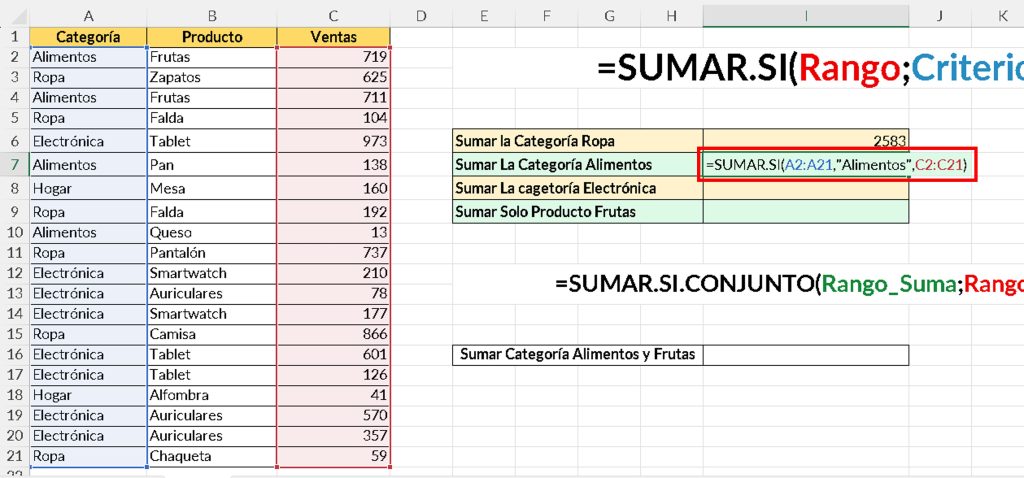Select the "Alfombra" product cell
The image size is (1024, 478).
(x=212, y=395)
